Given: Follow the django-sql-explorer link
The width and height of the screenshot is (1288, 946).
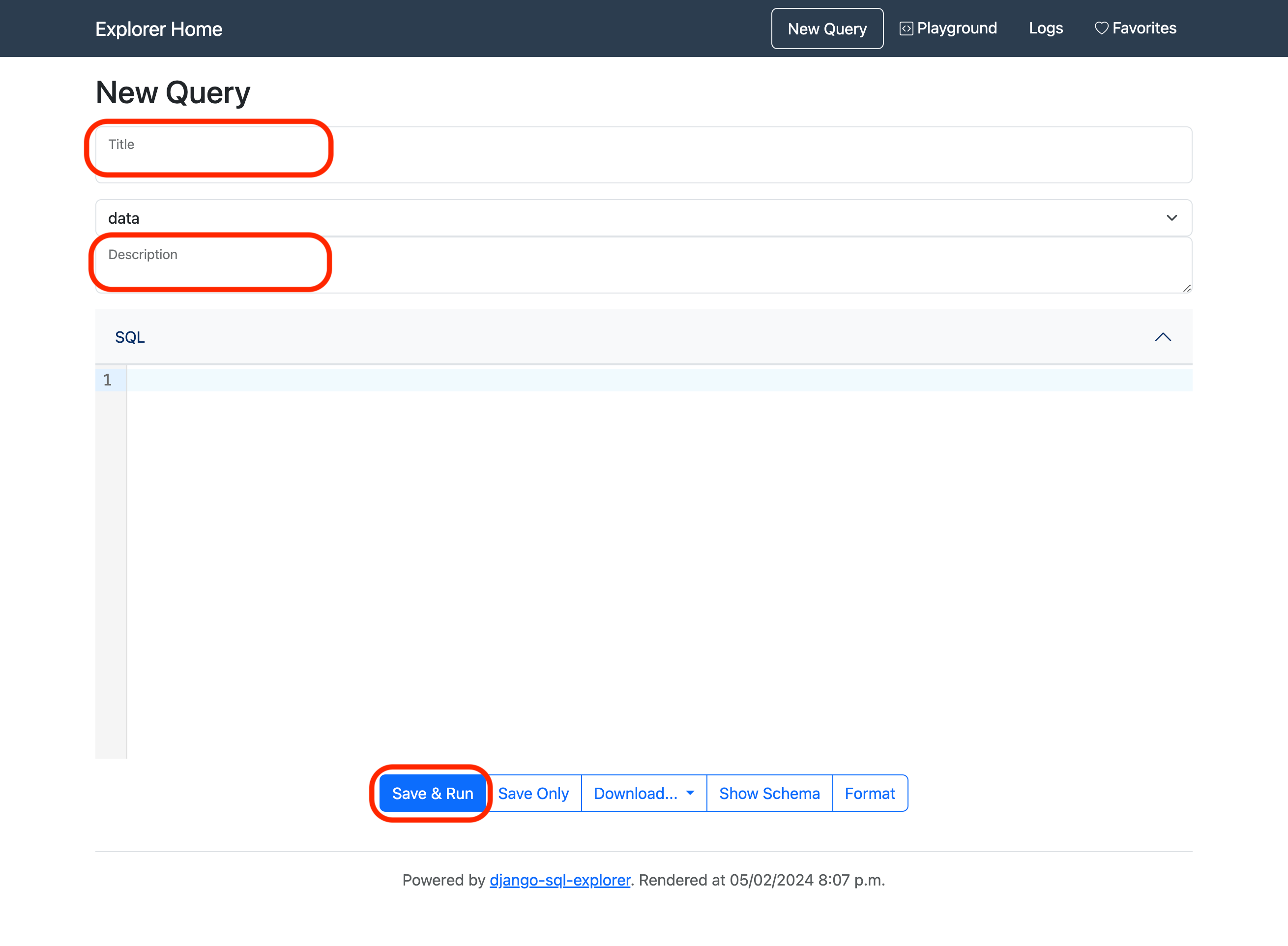Looking at the screenshot, I should pos(560,880).
